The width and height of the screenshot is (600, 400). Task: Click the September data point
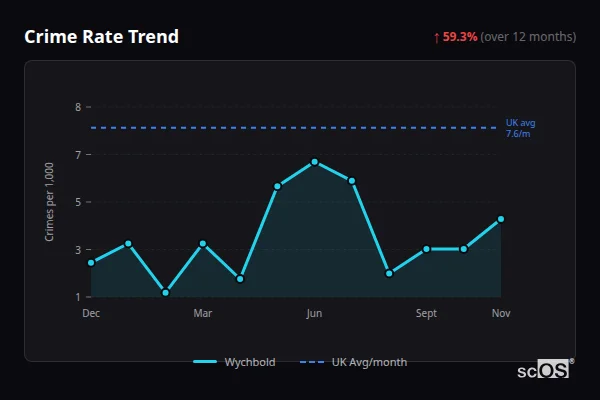point(426,249)
